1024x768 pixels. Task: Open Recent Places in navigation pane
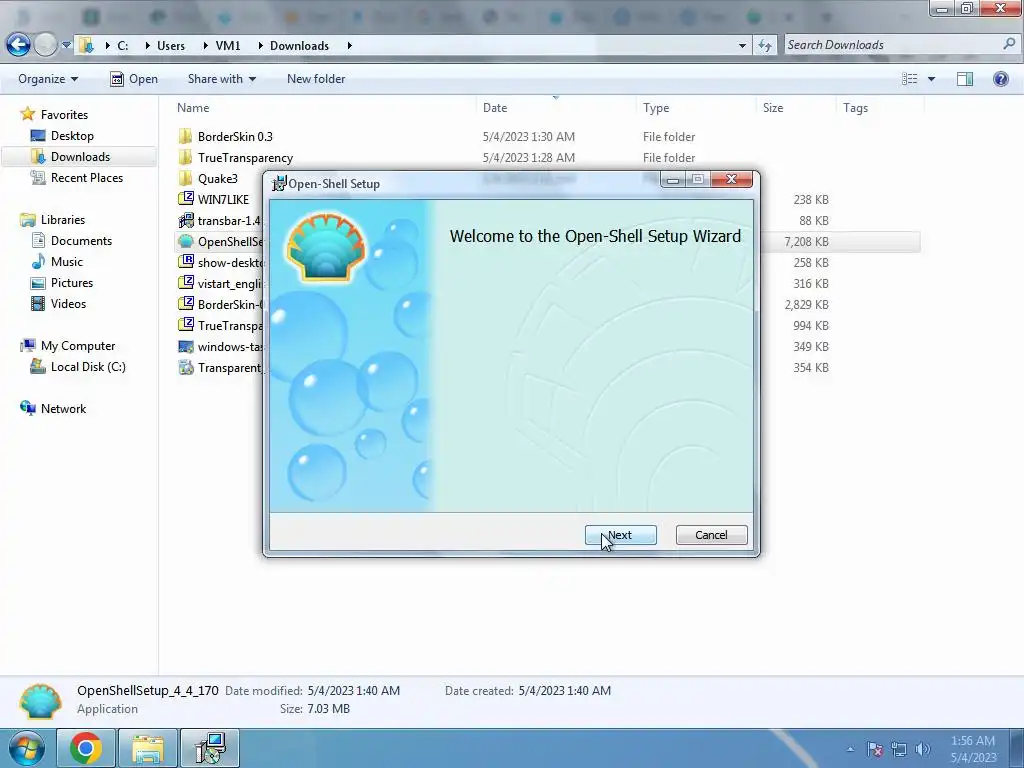[x=87, y=178]
